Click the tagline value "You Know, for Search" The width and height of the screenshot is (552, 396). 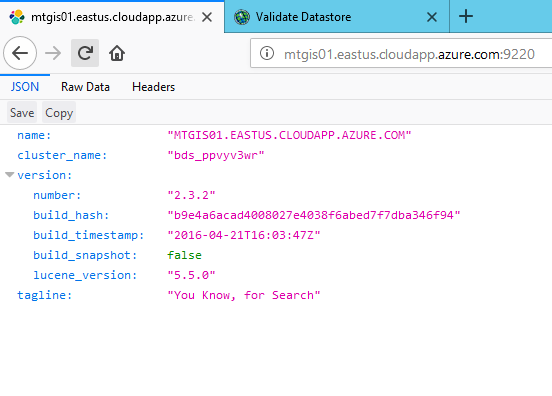(x=244, y=295)
